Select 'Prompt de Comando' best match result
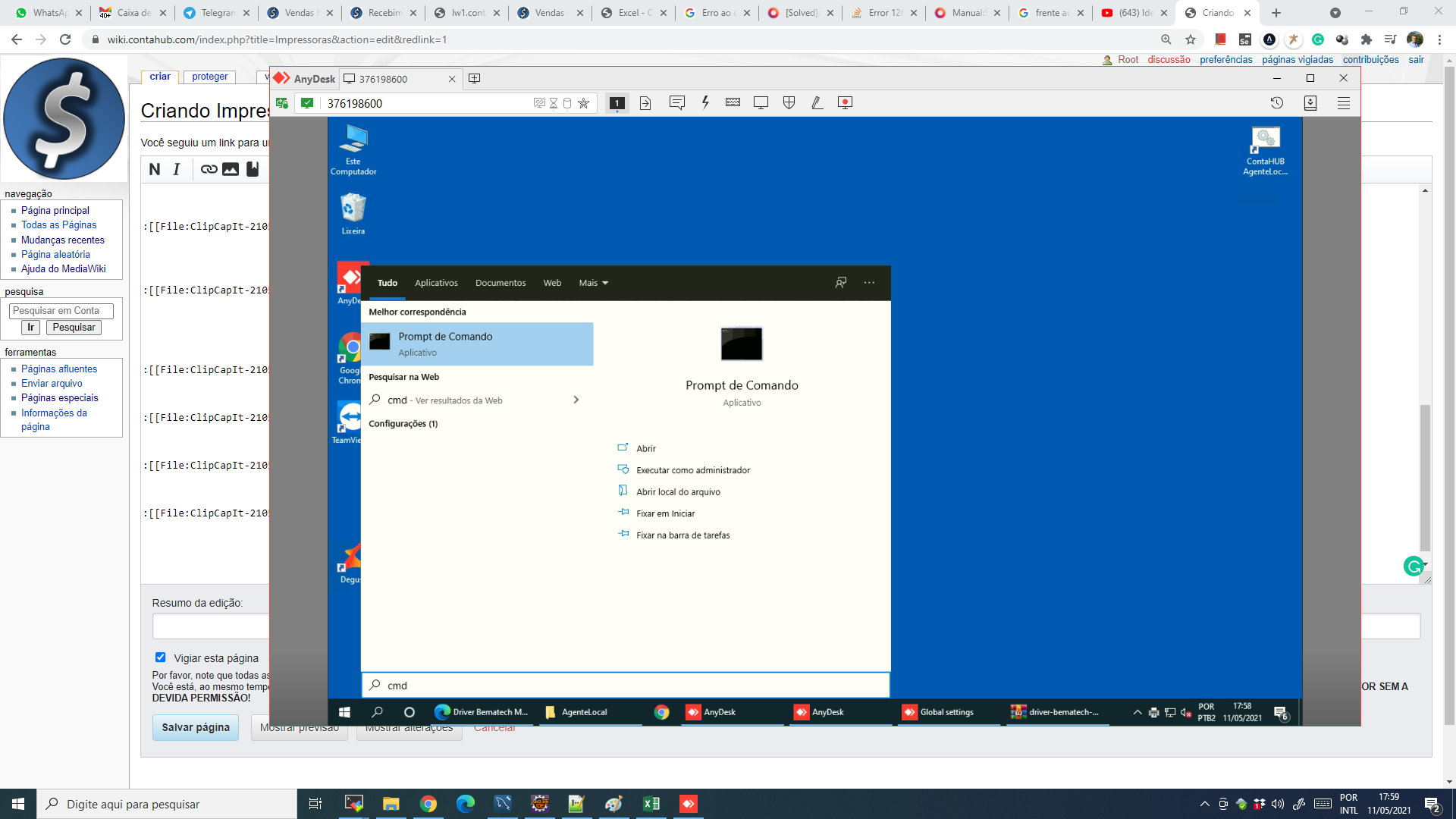1456x819 pixels. pos(478,344)
